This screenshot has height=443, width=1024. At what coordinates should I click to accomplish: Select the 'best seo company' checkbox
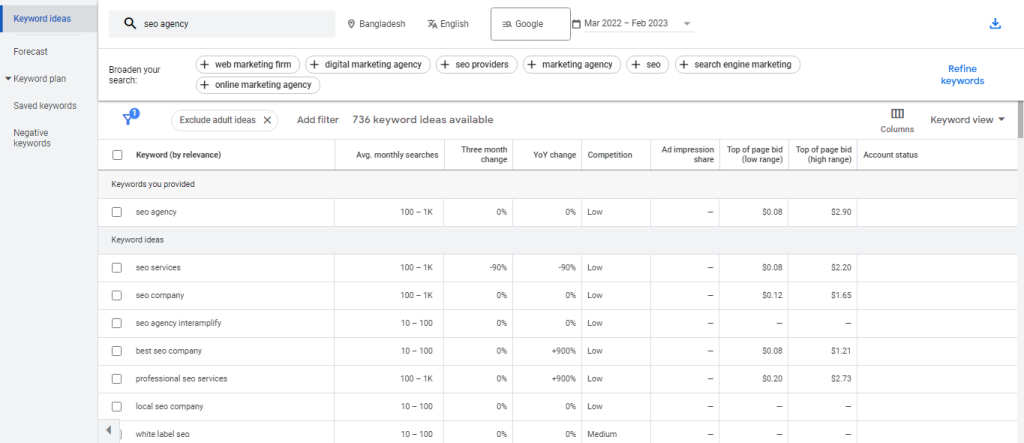[117, 351]
